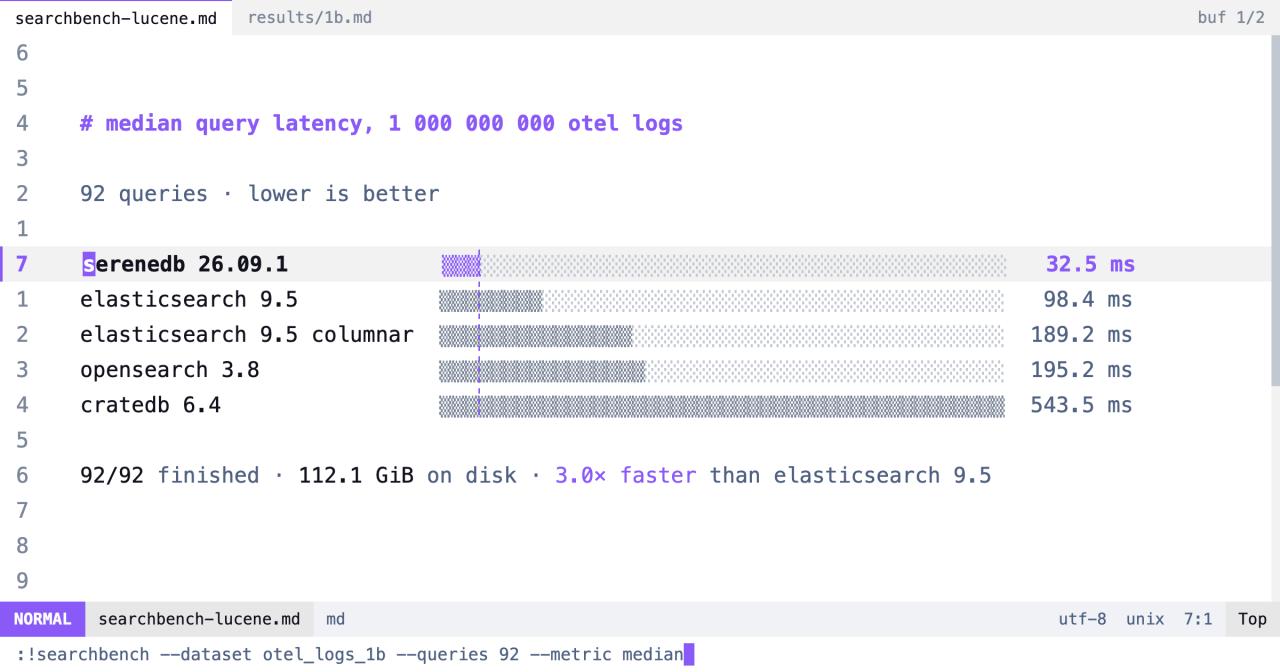Click the purple serenedb latency bar
Screen dimensions: 1280x672
461,265
